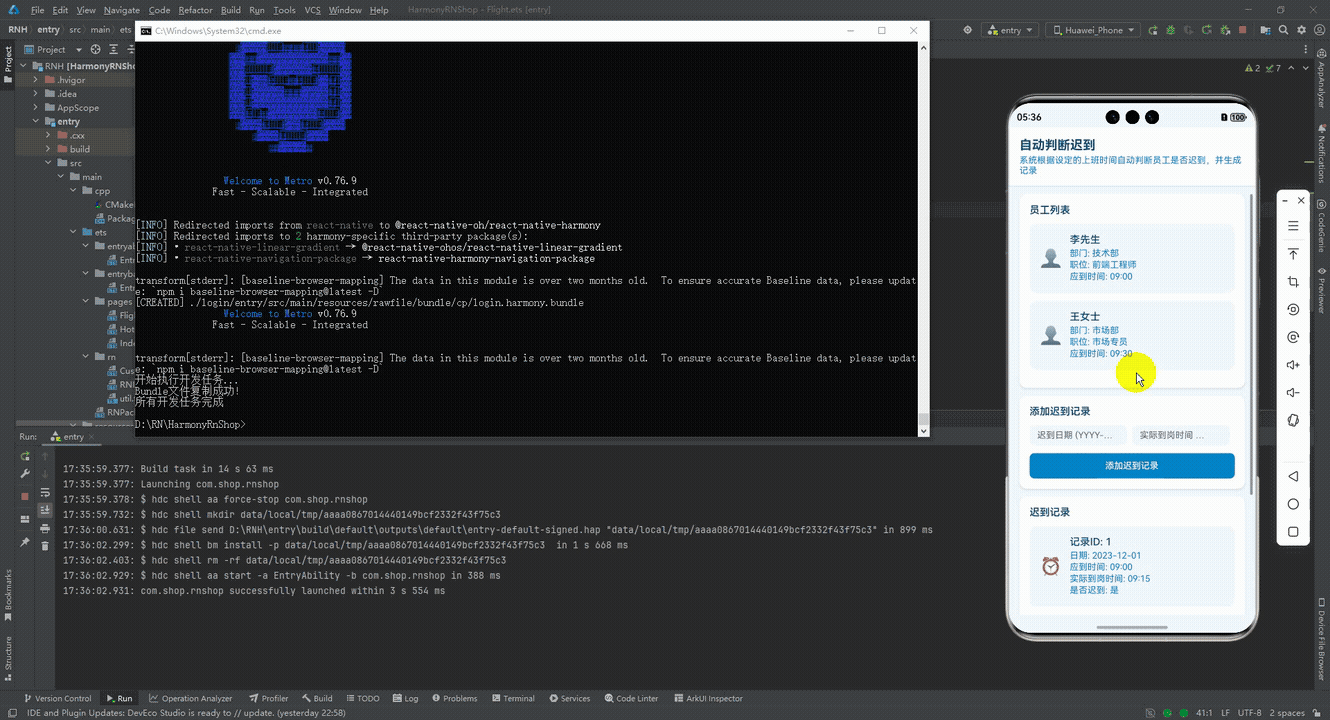Click the print icon in Run console

point(45,528)
